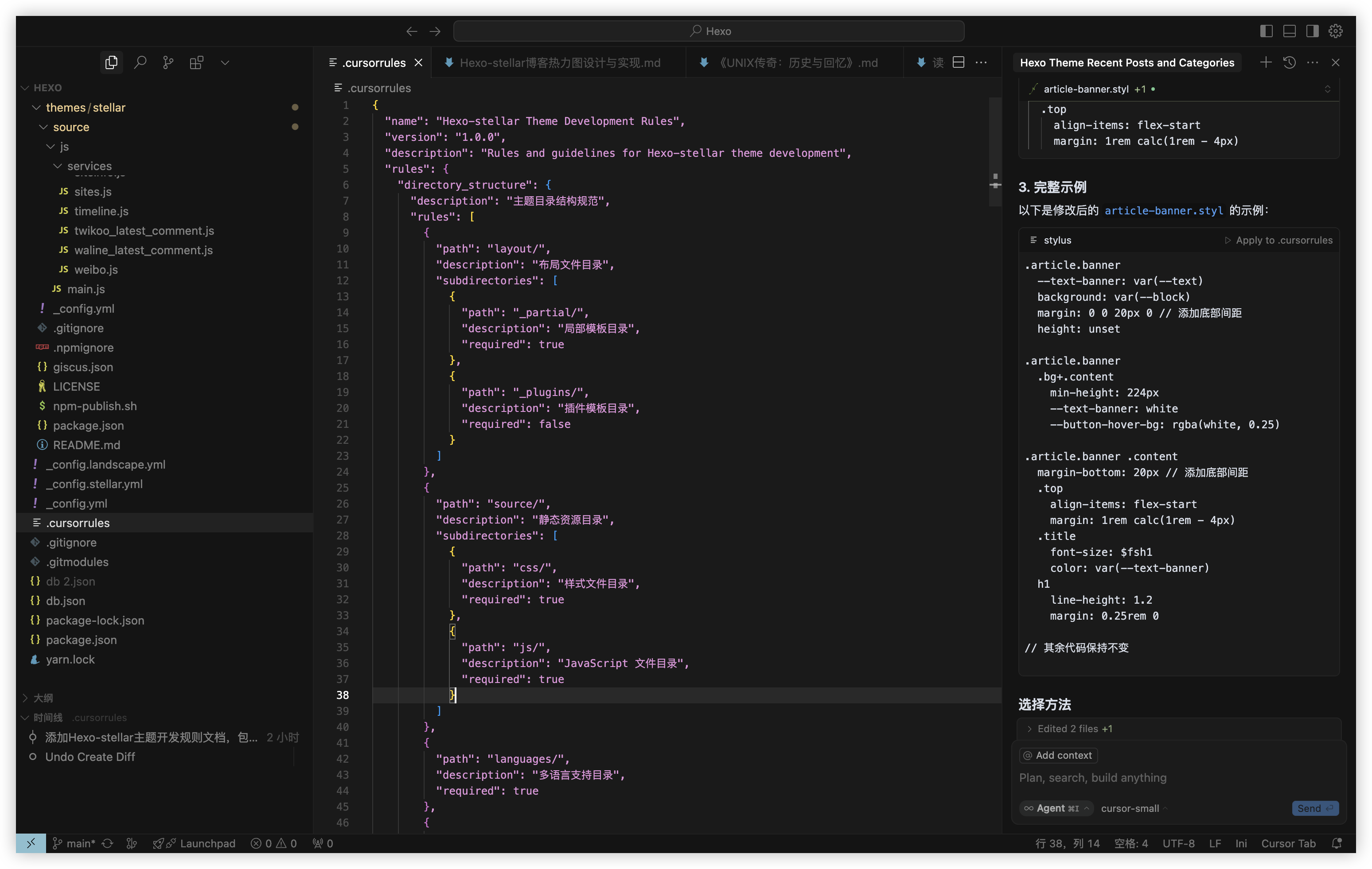1372x869 pixels.
Task: Expand additional sidebar views chevron
Action: point(225,62)
